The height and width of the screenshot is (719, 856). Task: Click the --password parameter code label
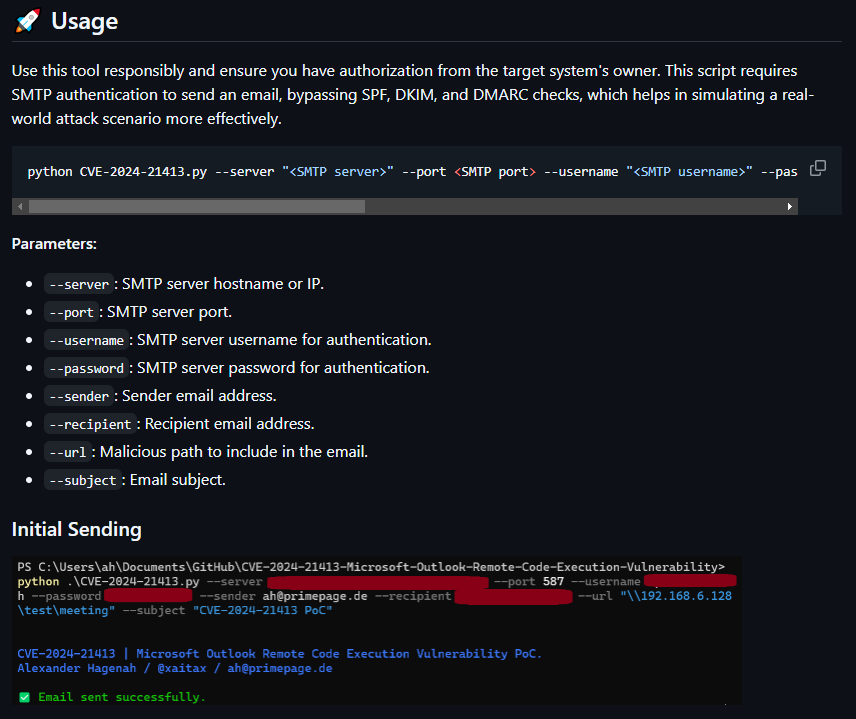pyautogui.click(x=87, y=369)
